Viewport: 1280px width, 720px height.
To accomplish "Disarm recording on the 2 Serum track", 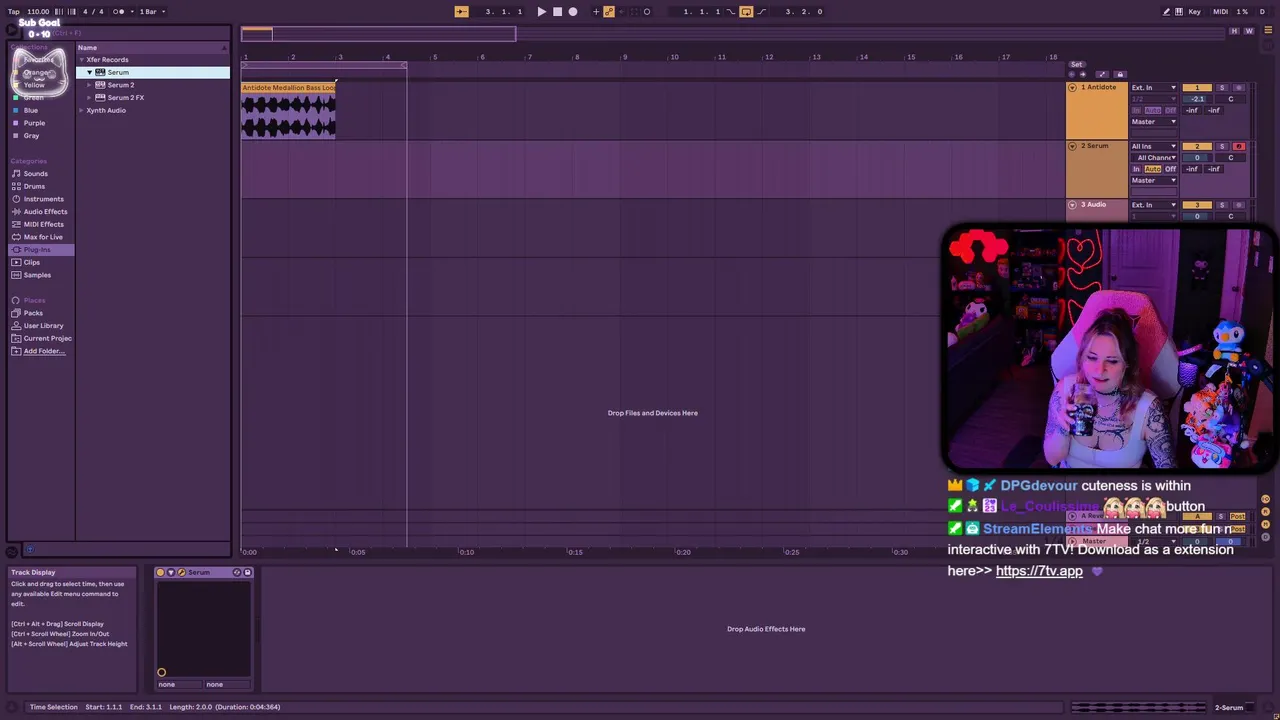I will point(1239,146).
